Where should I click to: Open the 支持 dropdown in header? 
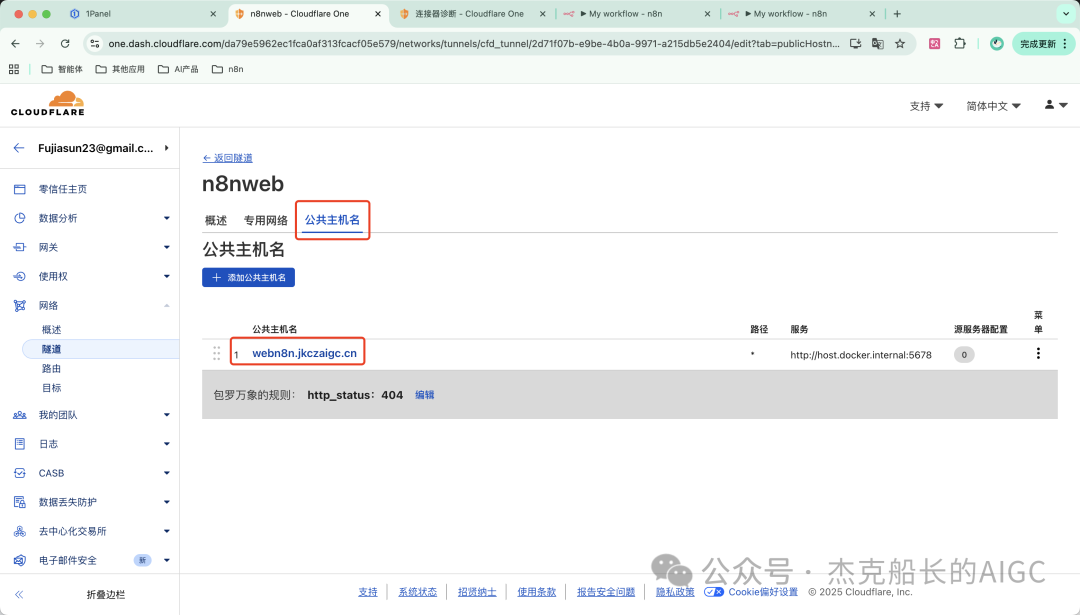pyautogui.click(x=926, y=106)
